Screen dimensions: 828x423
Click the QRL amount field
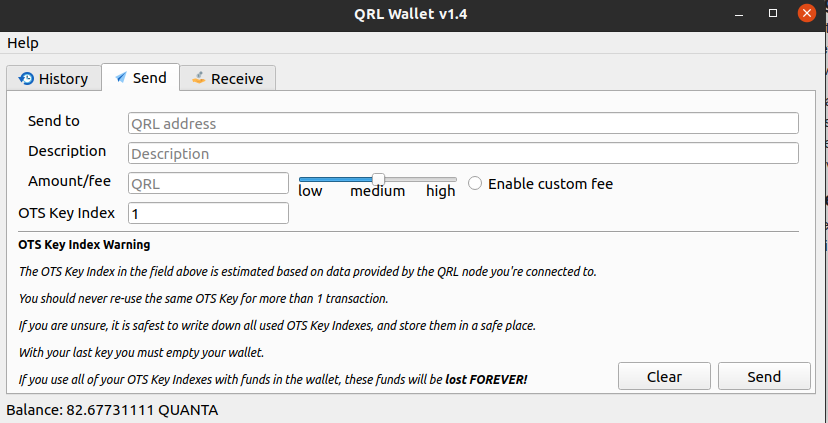tap(209, 183)
